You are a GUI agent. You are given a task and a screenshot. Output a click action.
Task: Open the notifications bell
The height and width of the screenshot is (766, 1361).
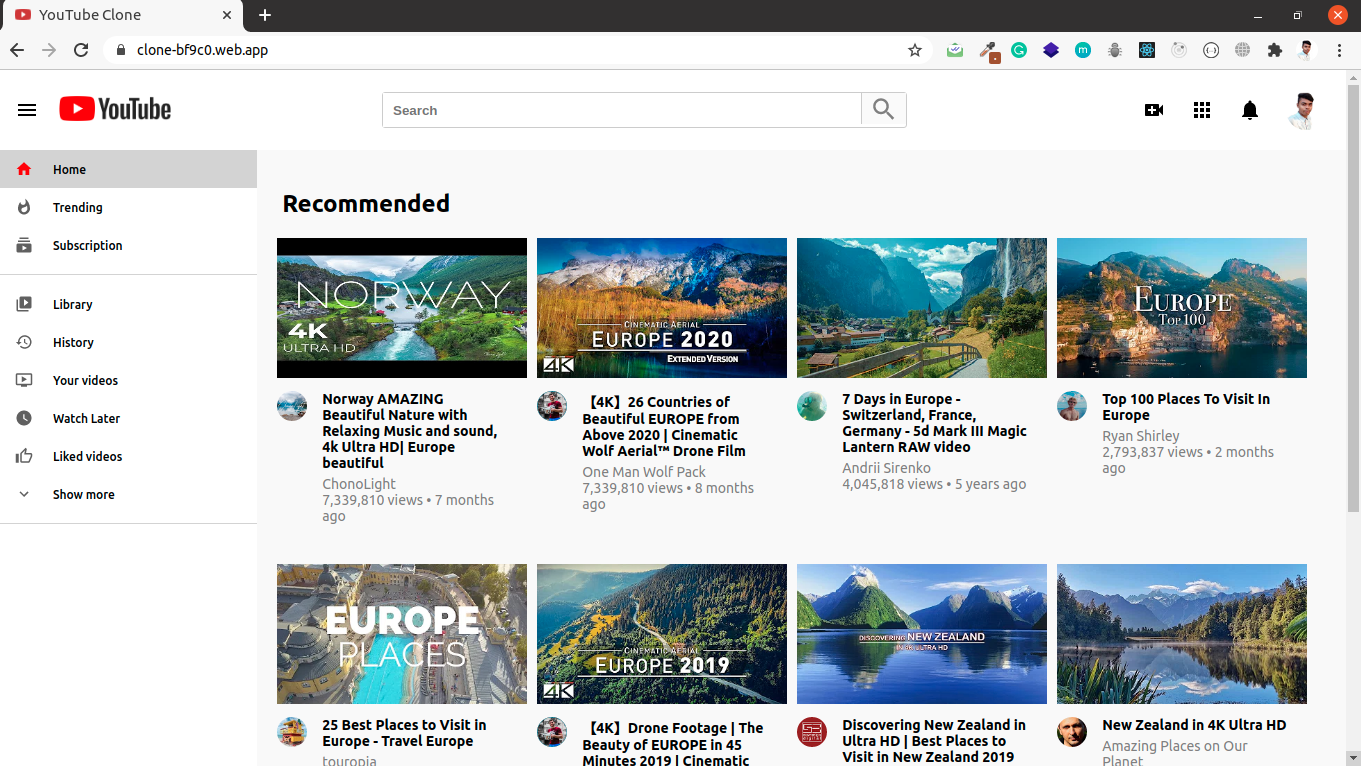point(1250,110)
